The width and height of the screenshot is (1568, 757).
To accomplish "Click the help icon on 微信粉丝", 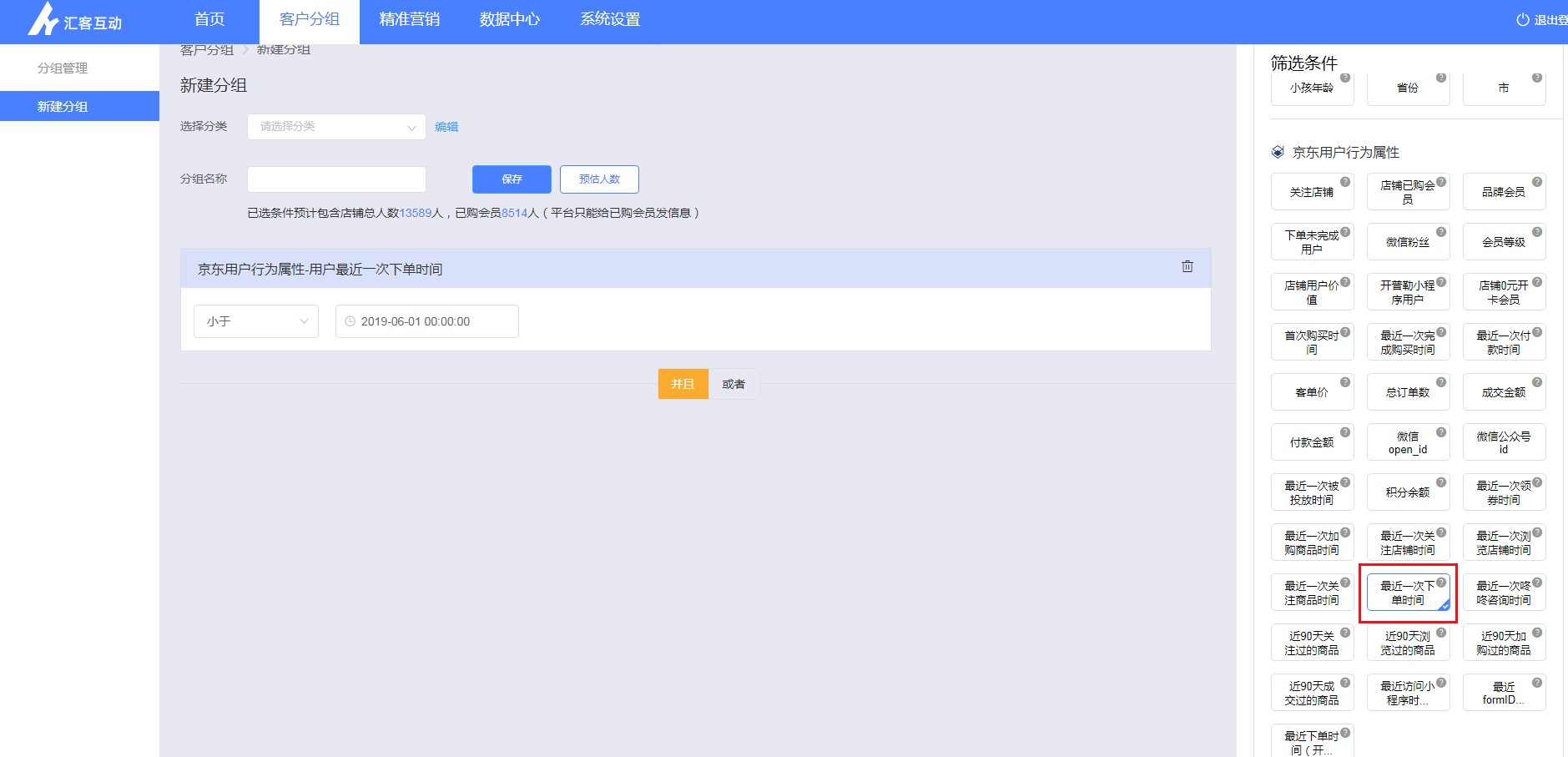I will (1441, 232).
